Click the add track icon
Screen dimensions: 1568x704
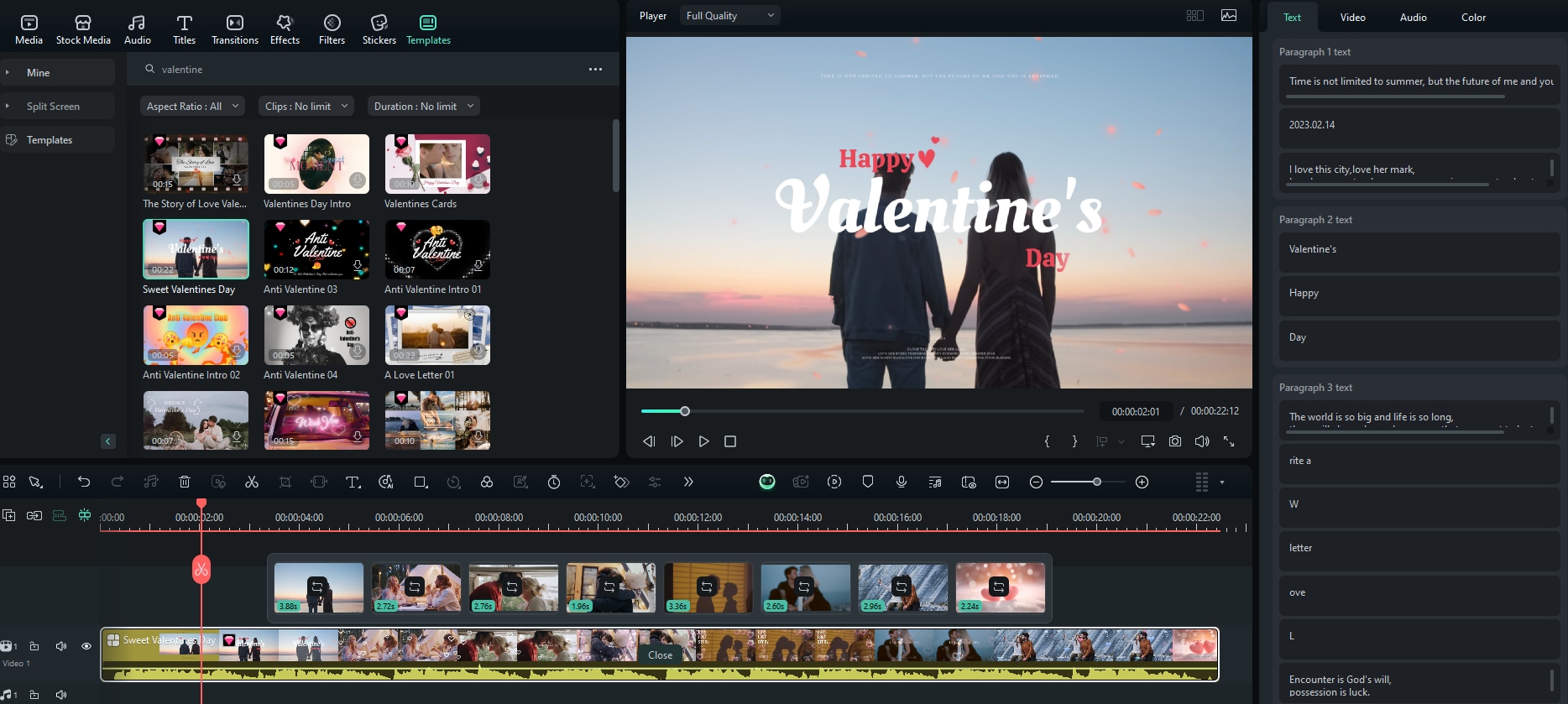coord(9,515)
